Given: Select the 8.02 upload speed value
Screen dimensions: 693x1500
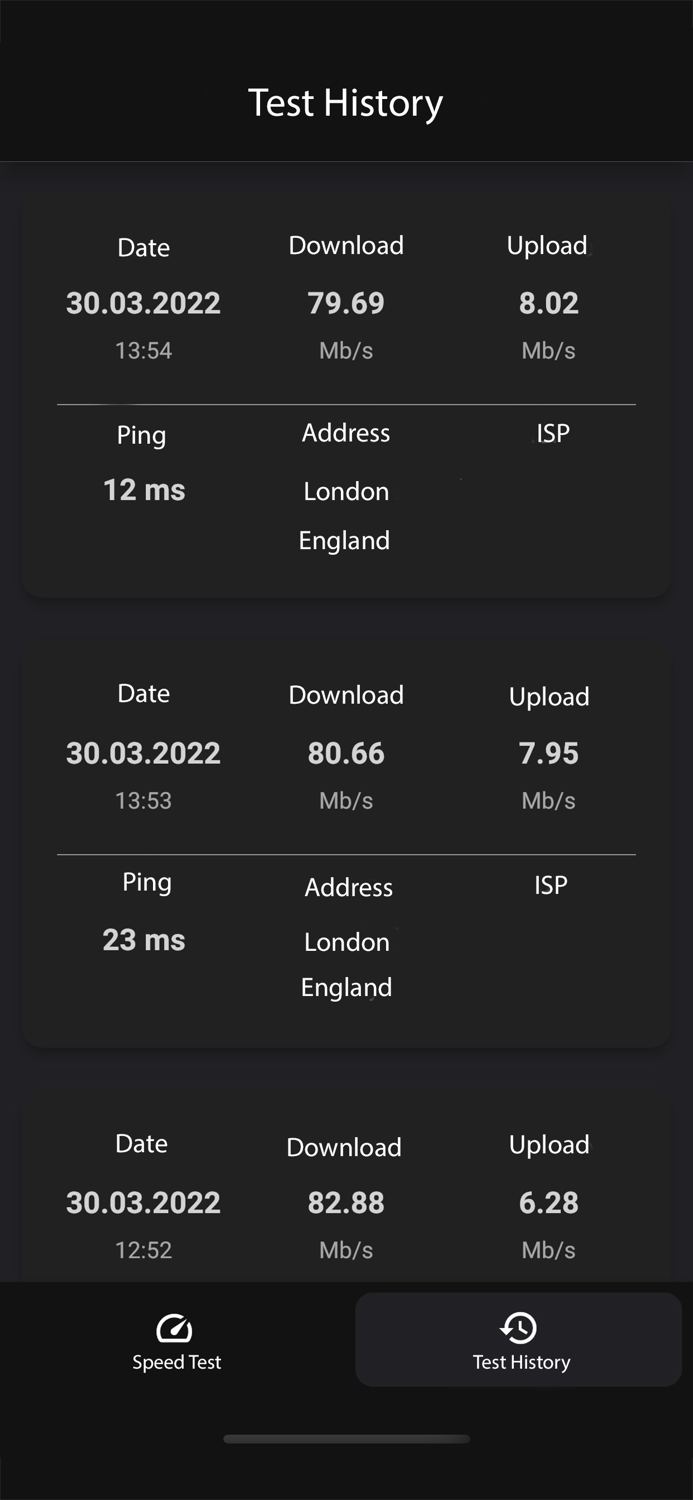Looking at the screenshot, I should pyautogui.click(x=547, y=303).
